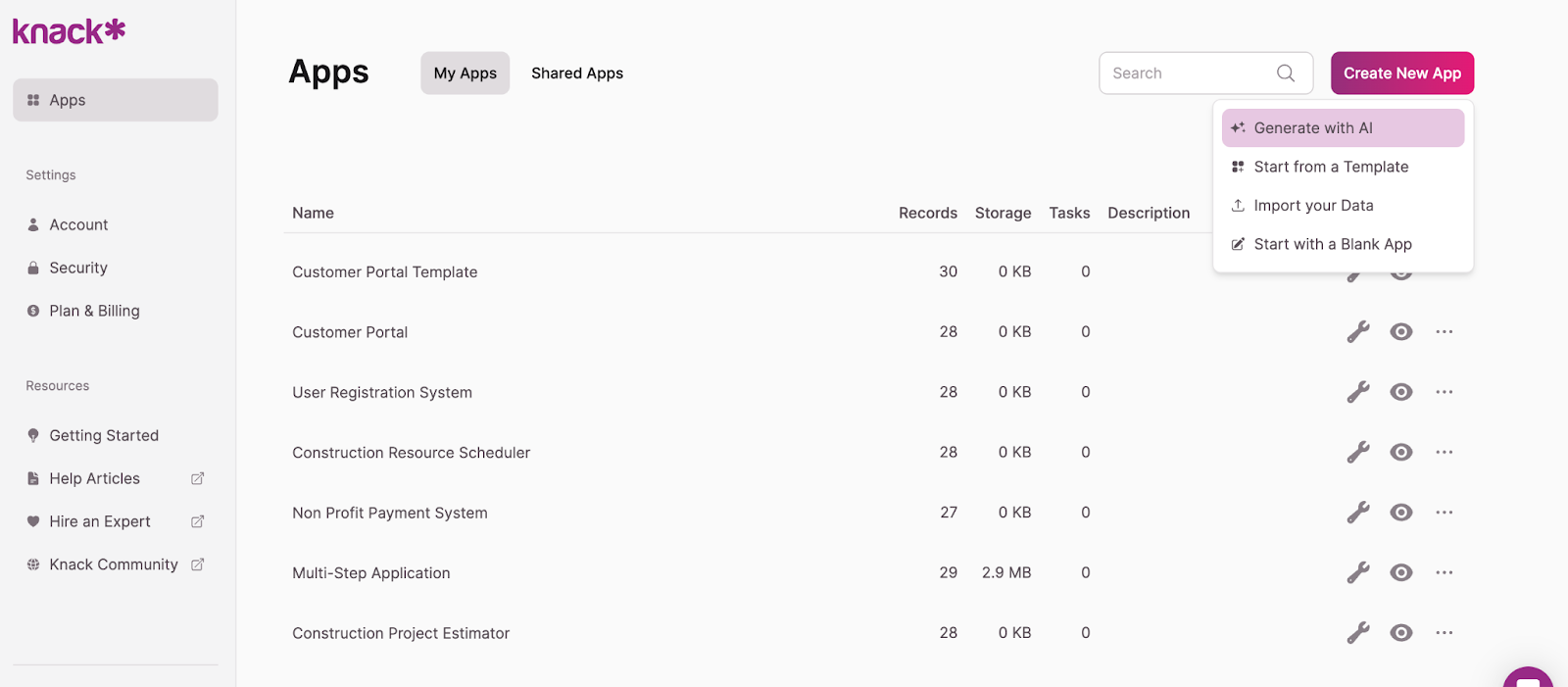
Task: Click wrench icon for Non Profit Payment System
Action: [x=1357, y=513]
